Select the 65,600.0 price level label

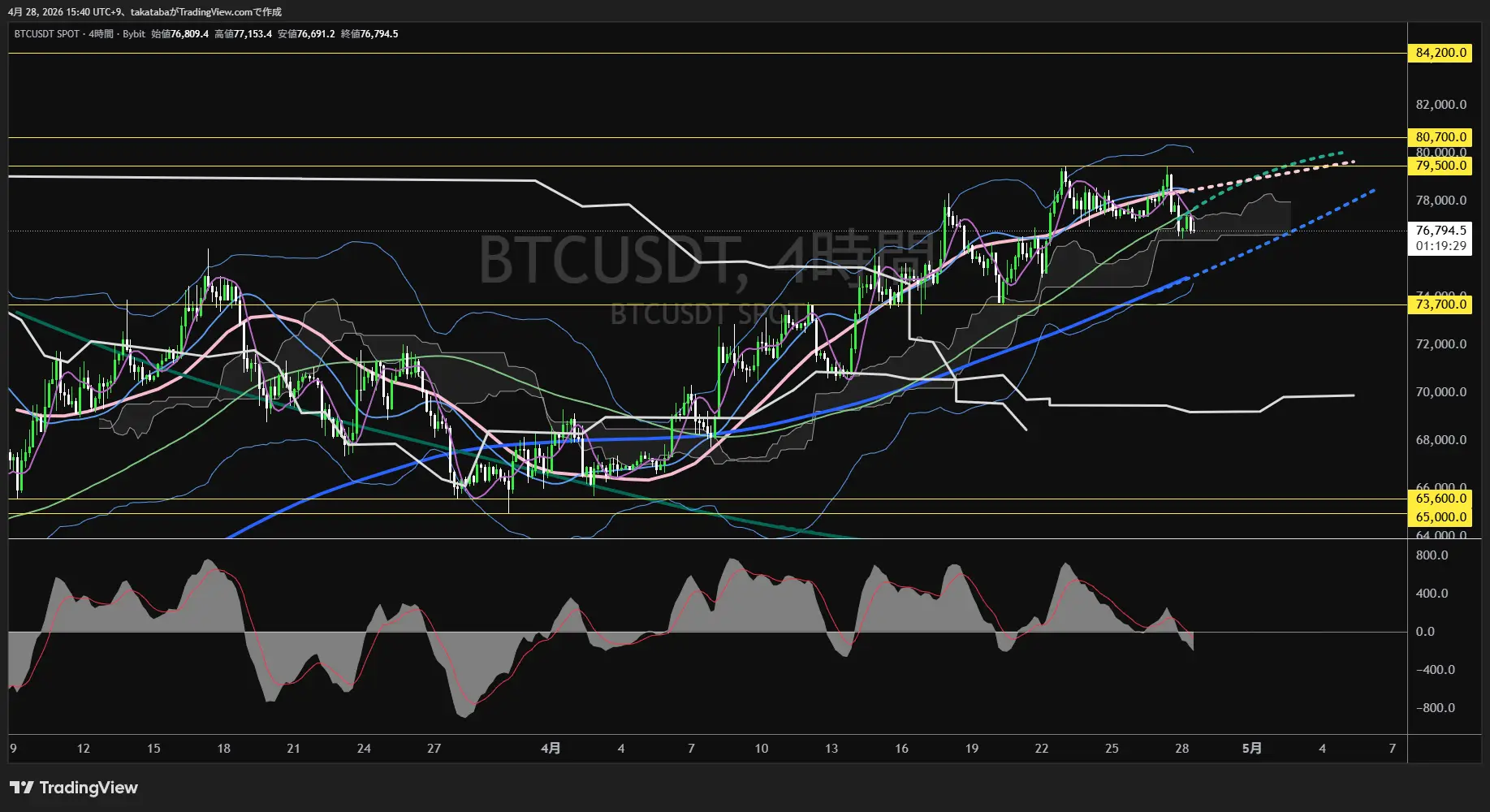(1440, 499)
